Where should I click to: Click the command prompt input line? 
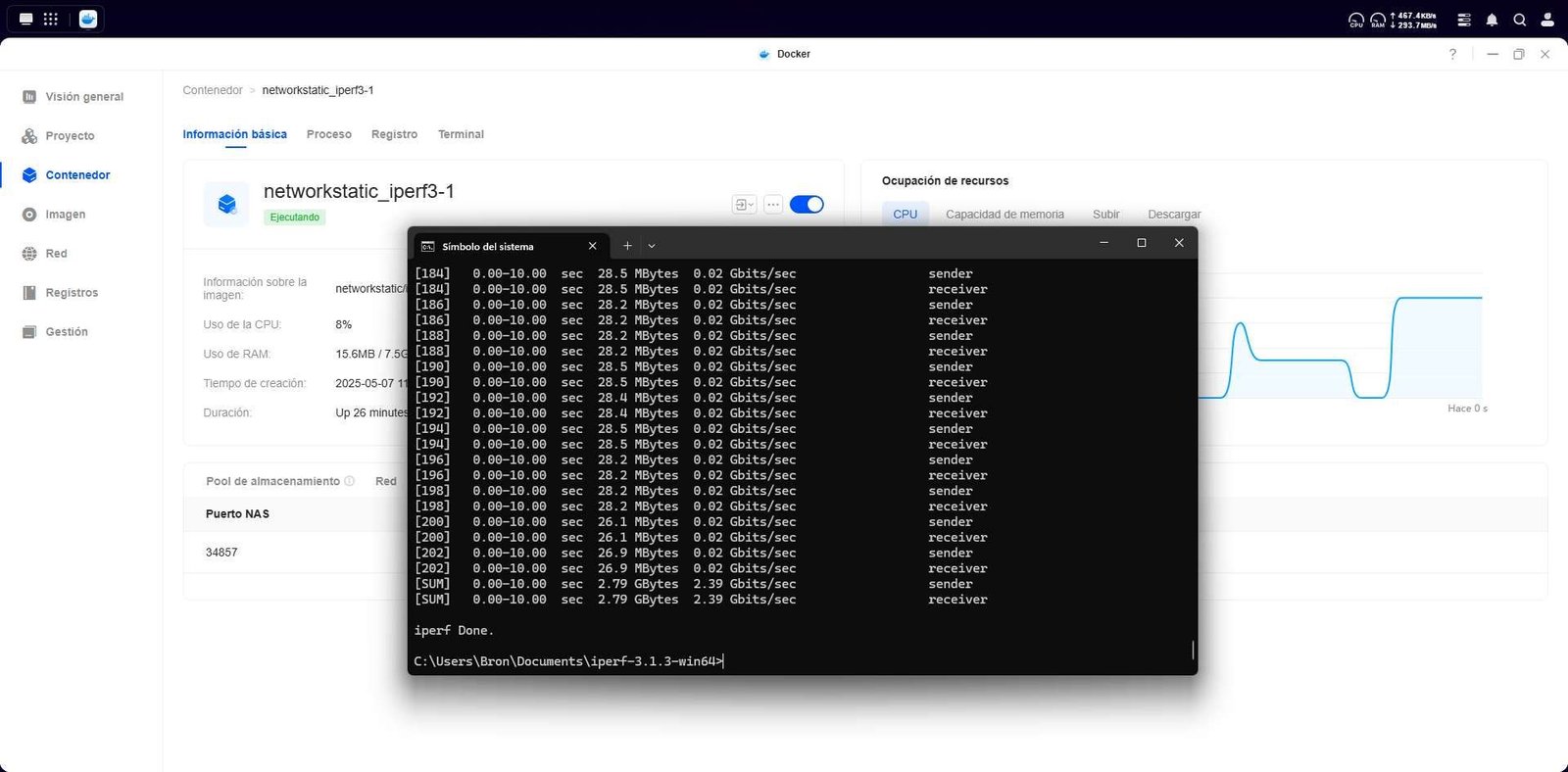(568, 661)
